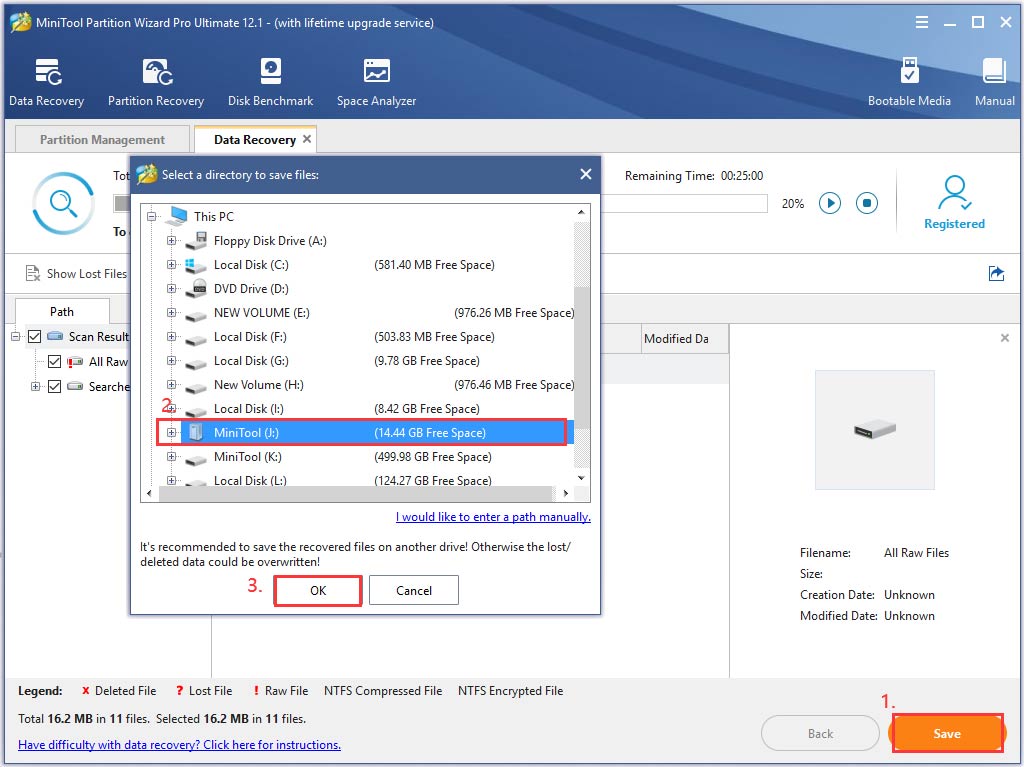Open Disk Benchmark tool
The width and height of the screenshot is (1024, 767).
[270, 82]
